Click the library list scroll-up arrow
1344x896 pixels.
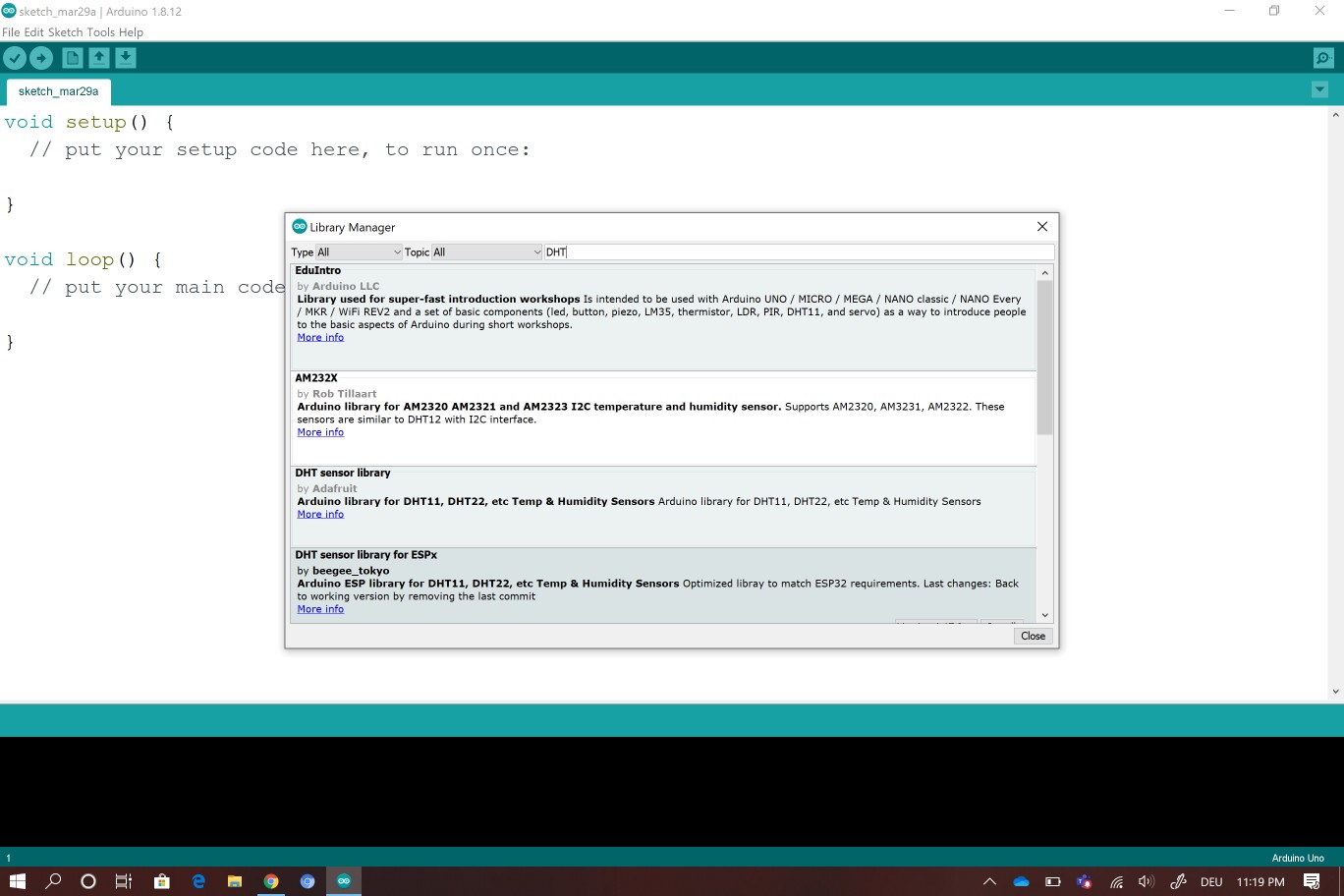click(1044, 273)
